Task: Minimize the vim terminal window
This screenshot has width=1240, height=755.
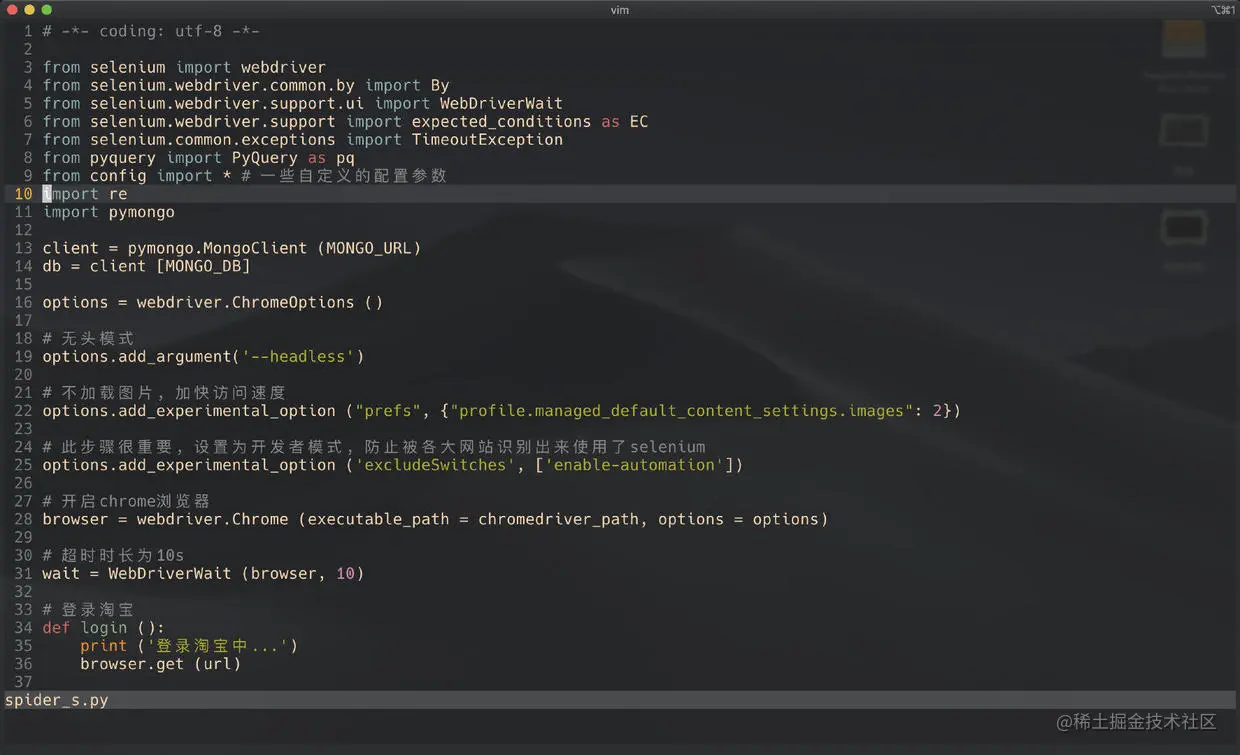Action: tap(29, 9)
